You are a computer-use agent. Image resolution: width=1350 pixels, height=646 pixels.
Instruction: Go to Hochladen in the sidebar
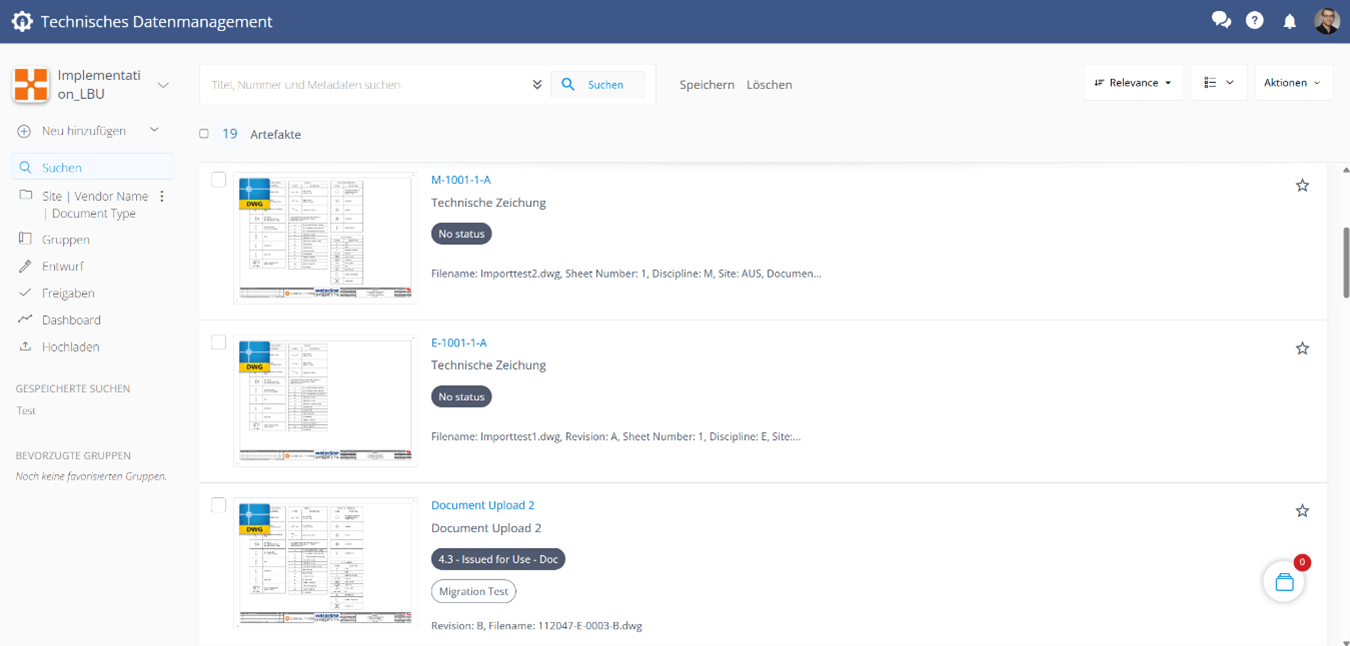click(x=70, y=347)
